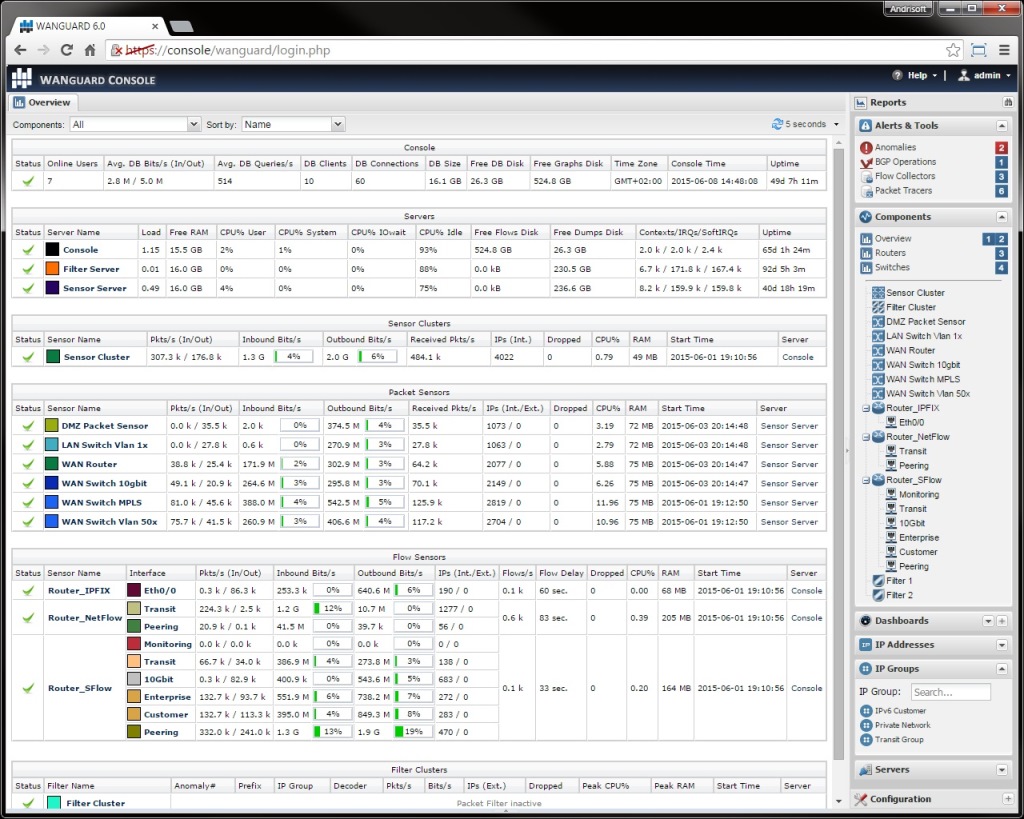1024x819 pixels.
Task: Open the Chrome hamburger menu
Action: click(x=1004, y=50)
